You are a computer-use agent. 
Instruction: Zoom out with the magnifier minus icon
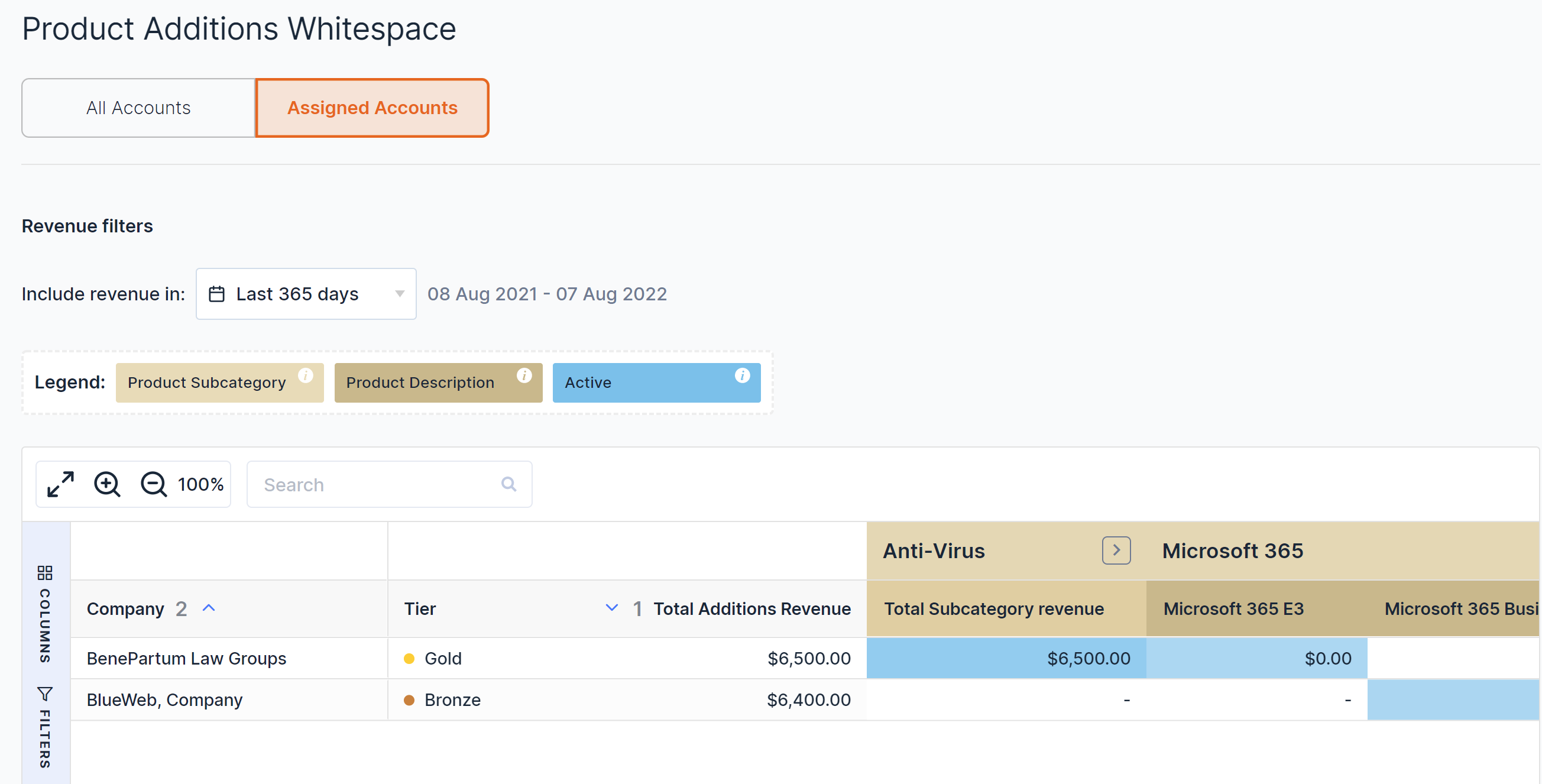pos(153,484)
